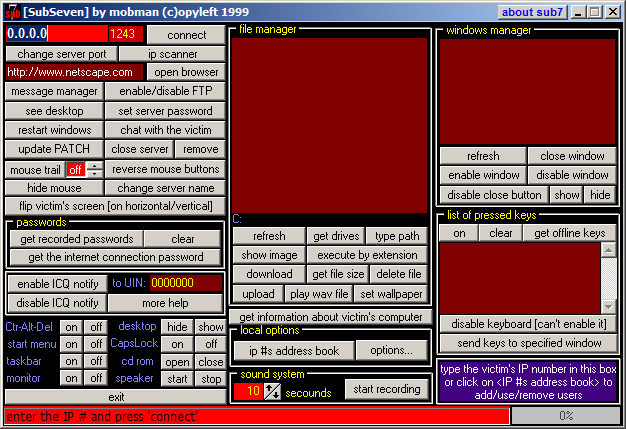Open the ip scanner
The image size is (626, 429).
click(x=172, y=54)
